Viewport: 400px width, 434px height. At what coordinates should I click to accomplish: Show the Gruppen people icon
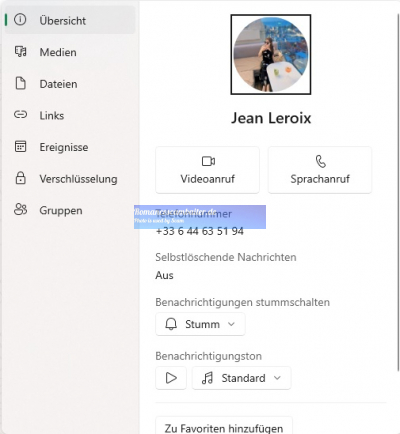pos(20,210)
